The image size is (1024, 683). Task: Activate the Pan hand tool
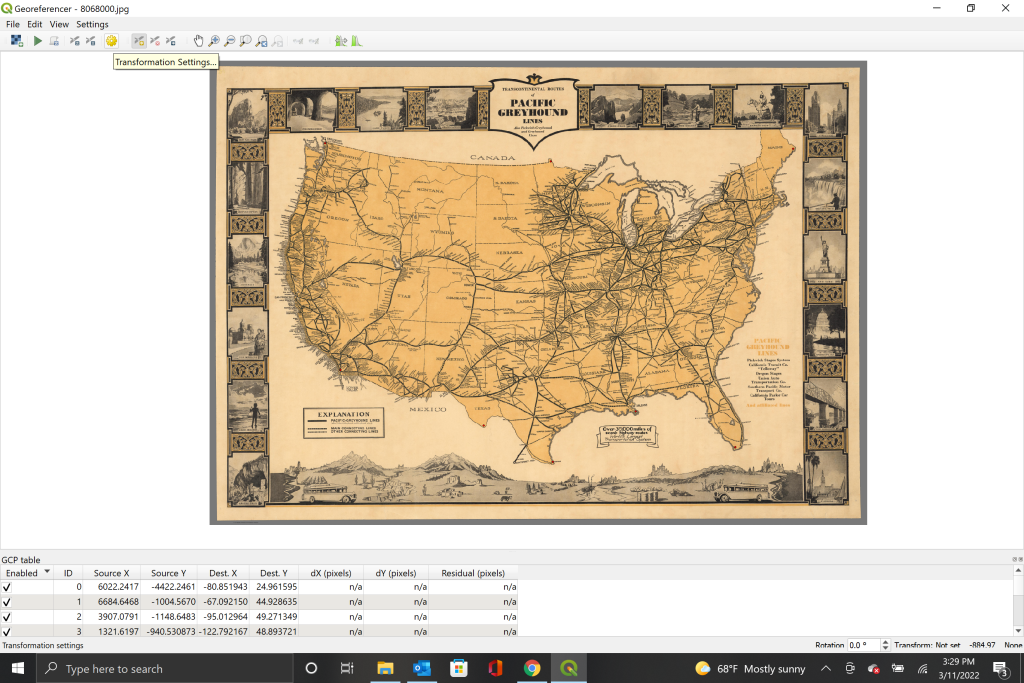(198, 41)
